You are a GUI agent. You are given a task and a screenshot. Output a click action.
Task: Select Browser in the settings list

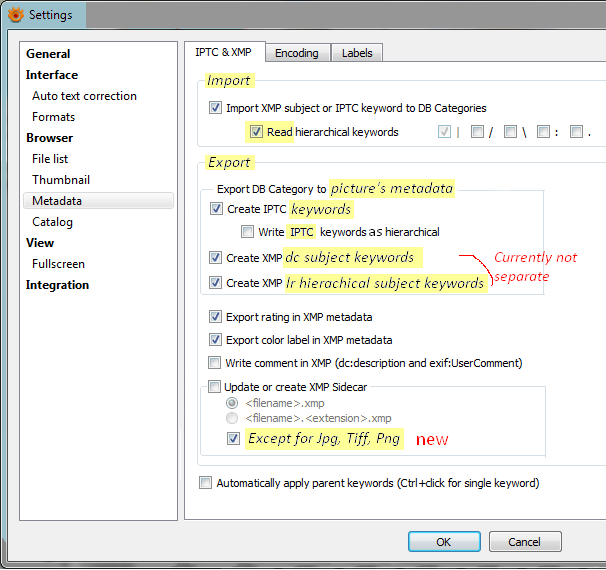tap(49, 138)
